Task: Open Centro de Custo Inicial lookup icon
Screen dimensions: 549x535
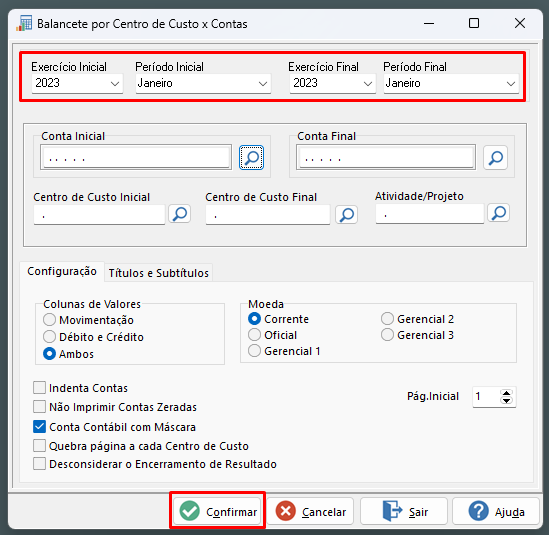Action: (180, 214)
